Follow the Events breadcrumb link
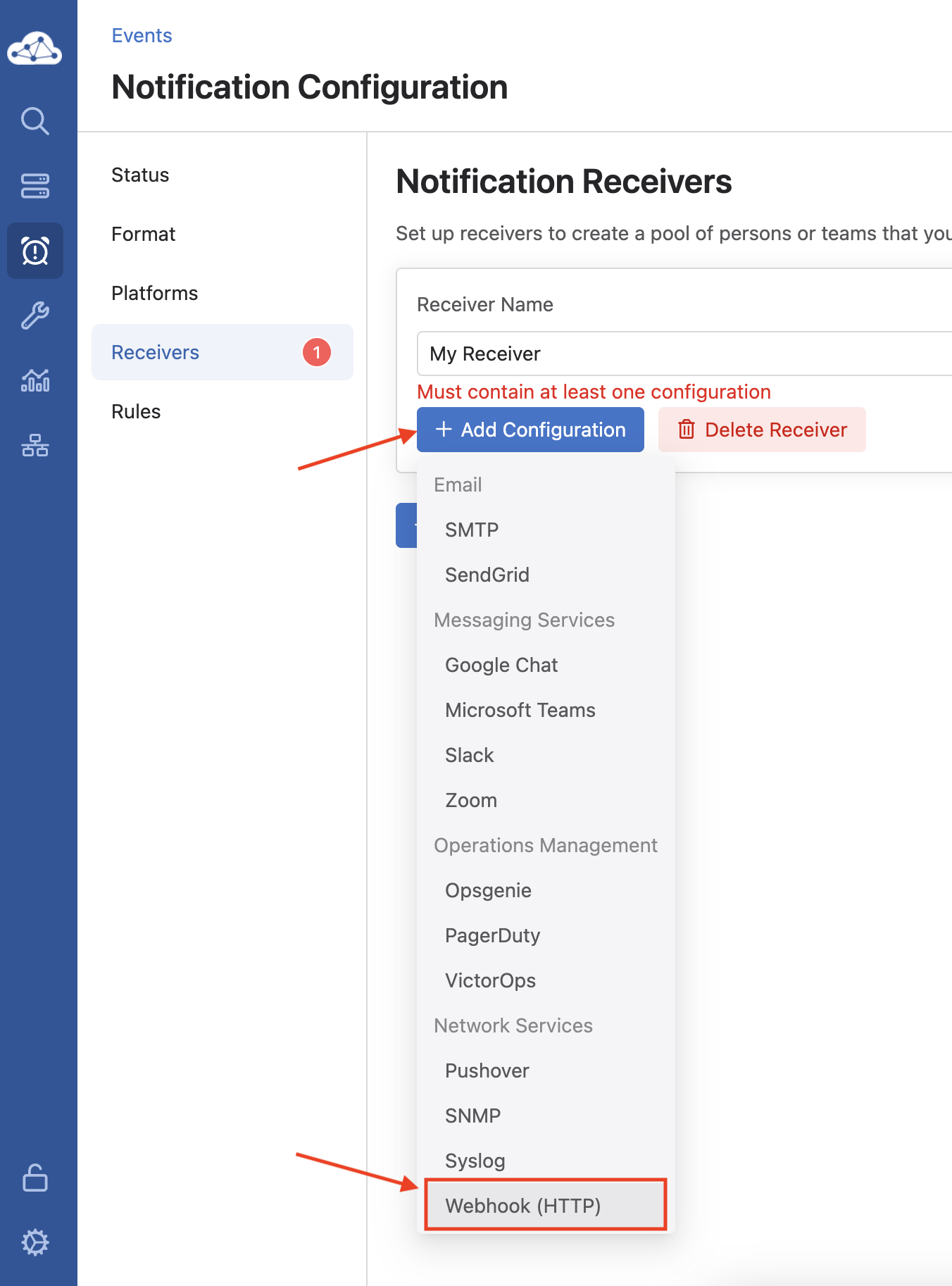Image resolution: width=952 pixels, height=1286 pixels. point(142,35)
